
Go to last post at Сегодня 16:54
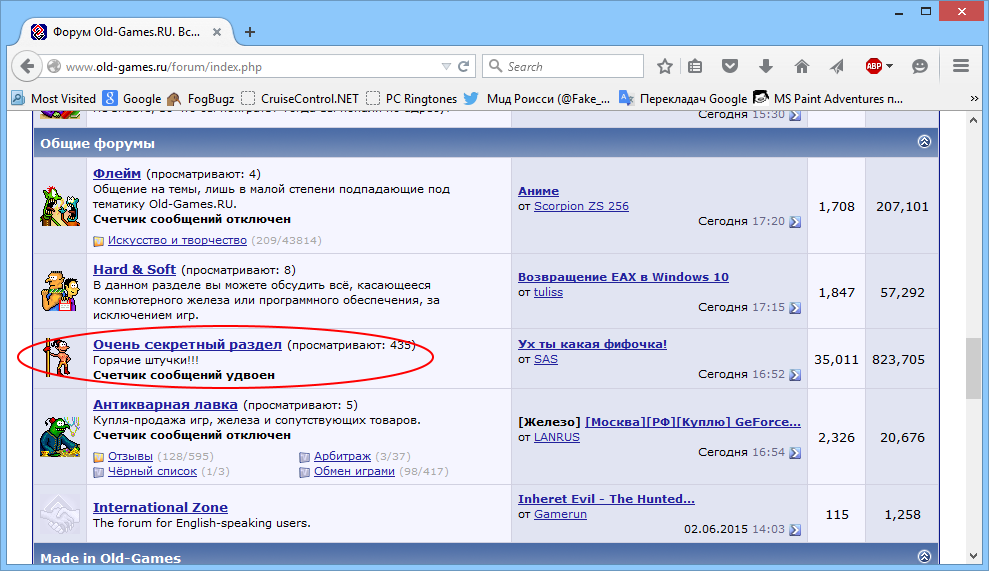795,452
